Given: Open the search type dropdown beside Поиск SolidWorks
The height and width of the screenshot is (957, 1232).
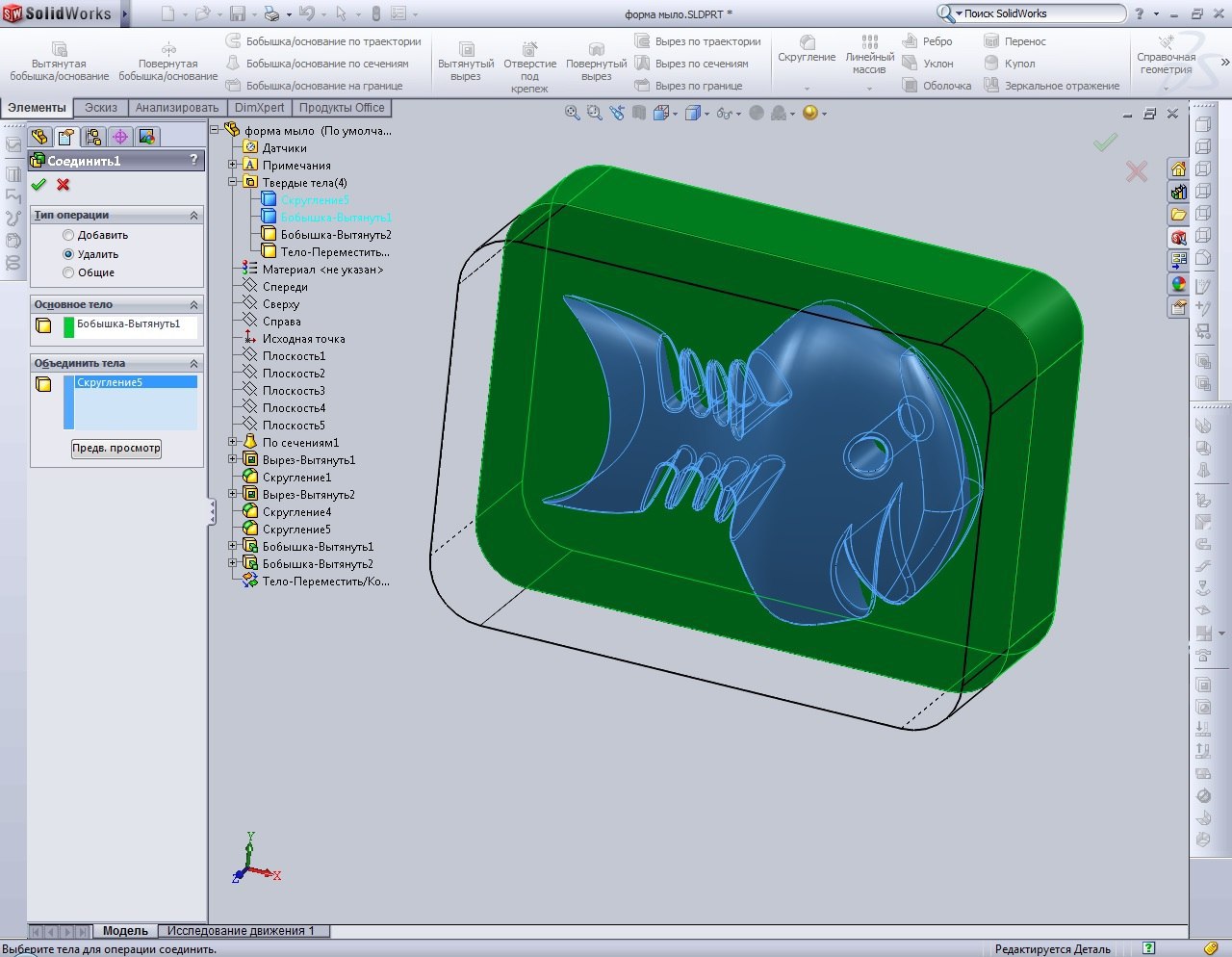Looking at the screenshot, I should coord(959,13).
